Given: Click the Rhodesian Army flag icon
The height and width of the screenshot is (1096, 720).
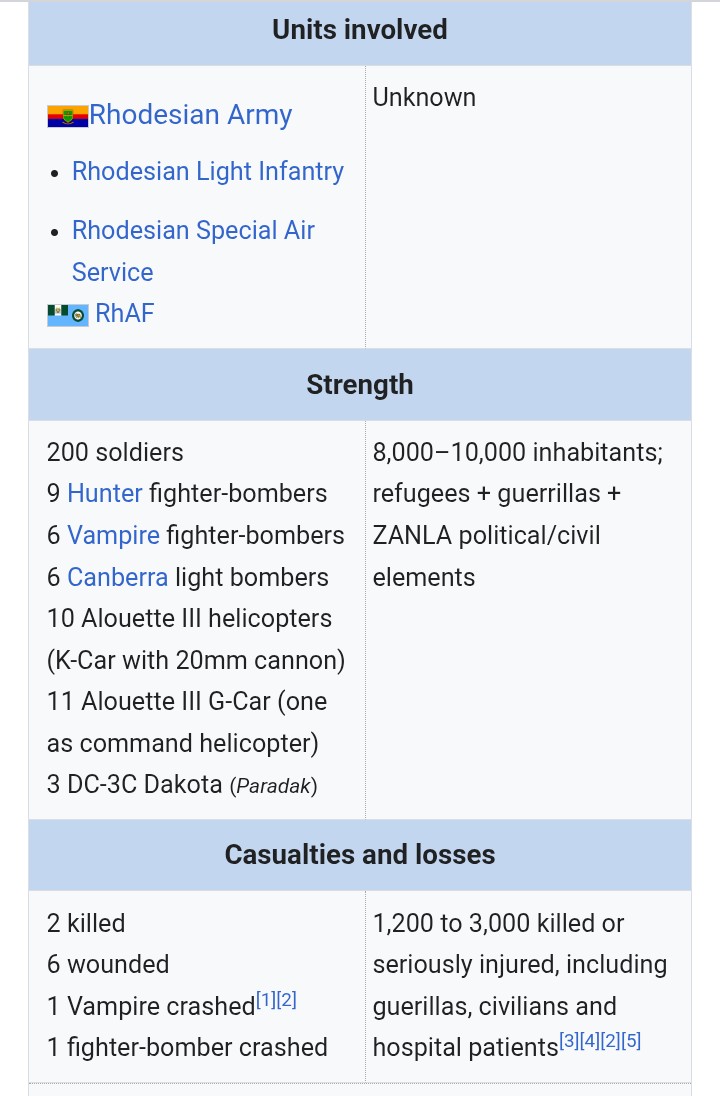Looking at the screenshot, I should coord(67,116).
